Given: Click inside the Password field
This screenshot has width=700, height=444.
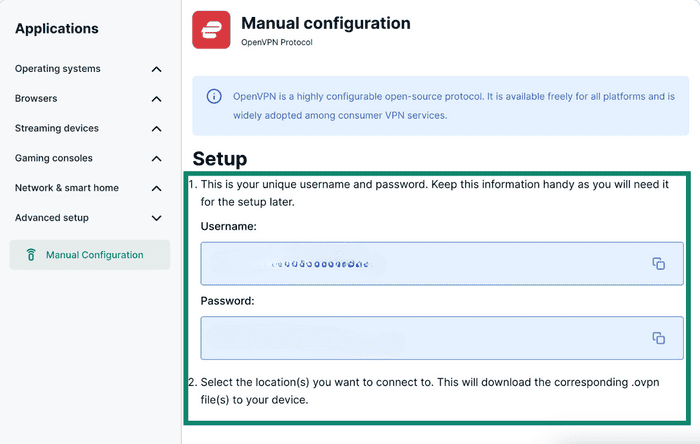Looking at the screenshot, I should click(x=442, y=338).
